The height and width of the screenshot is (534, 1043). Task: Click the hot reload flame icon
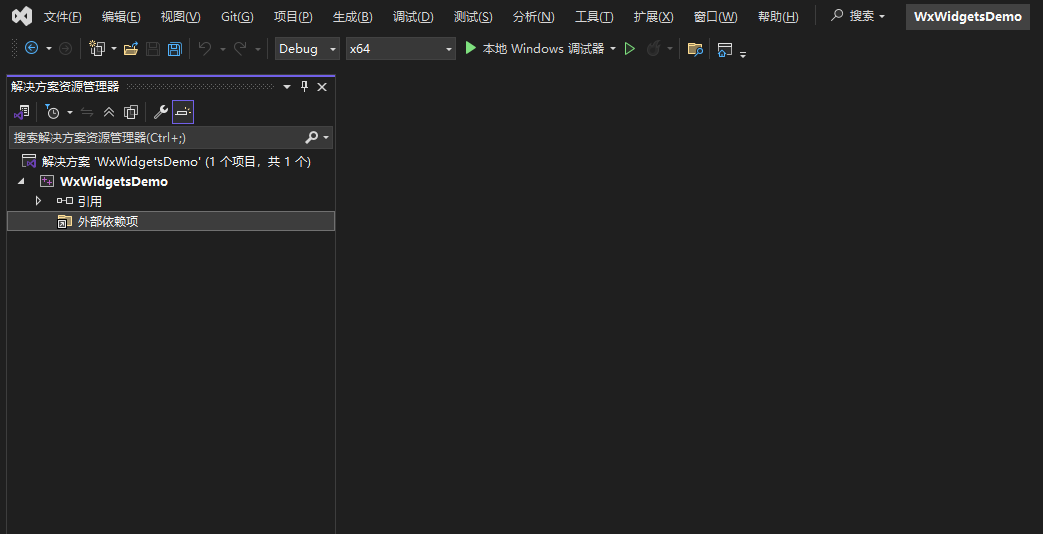click(x=653, y=49)
